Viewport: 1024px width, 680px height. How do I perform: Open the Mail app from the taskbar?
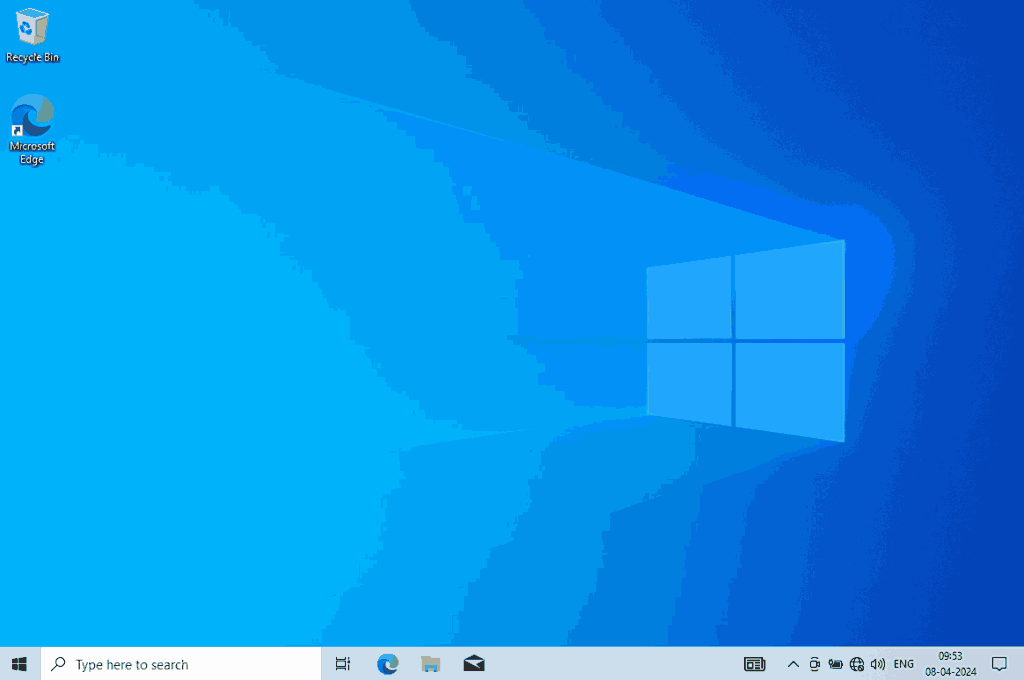coord(474,664)
